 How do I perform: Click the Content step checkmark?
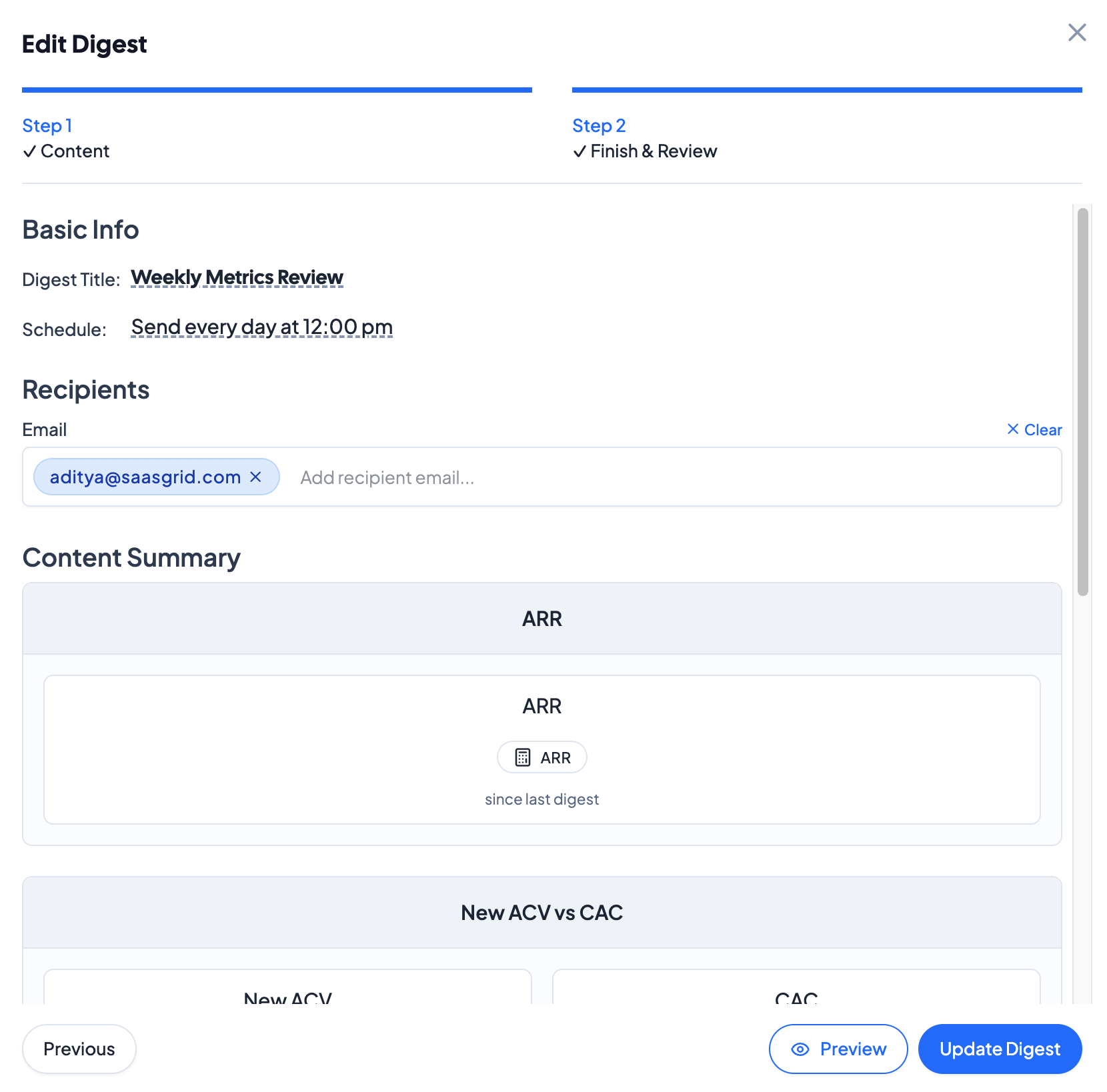[29, 152]
